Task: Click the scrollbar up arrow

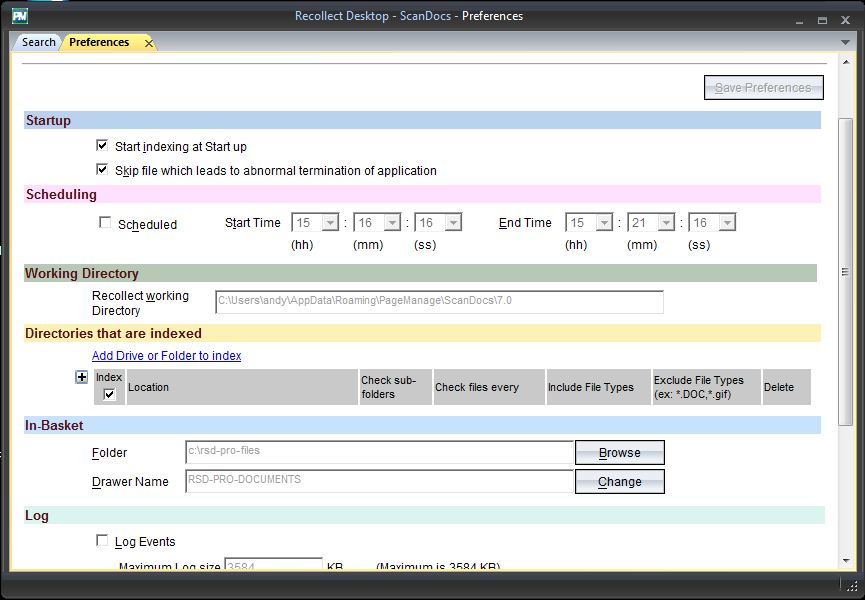Action: pos(845,62)
